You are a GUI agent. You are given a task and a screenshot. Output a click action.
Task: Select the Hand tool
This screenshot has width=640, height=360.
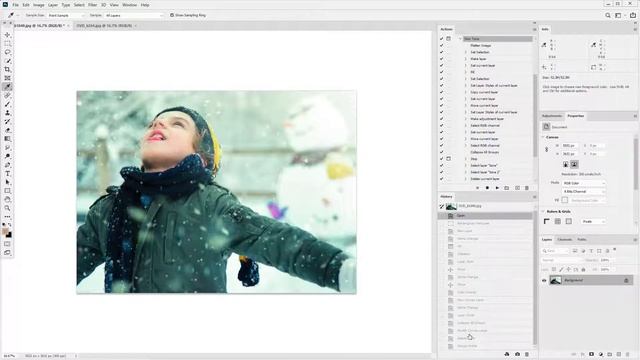[x=7, y=200]
